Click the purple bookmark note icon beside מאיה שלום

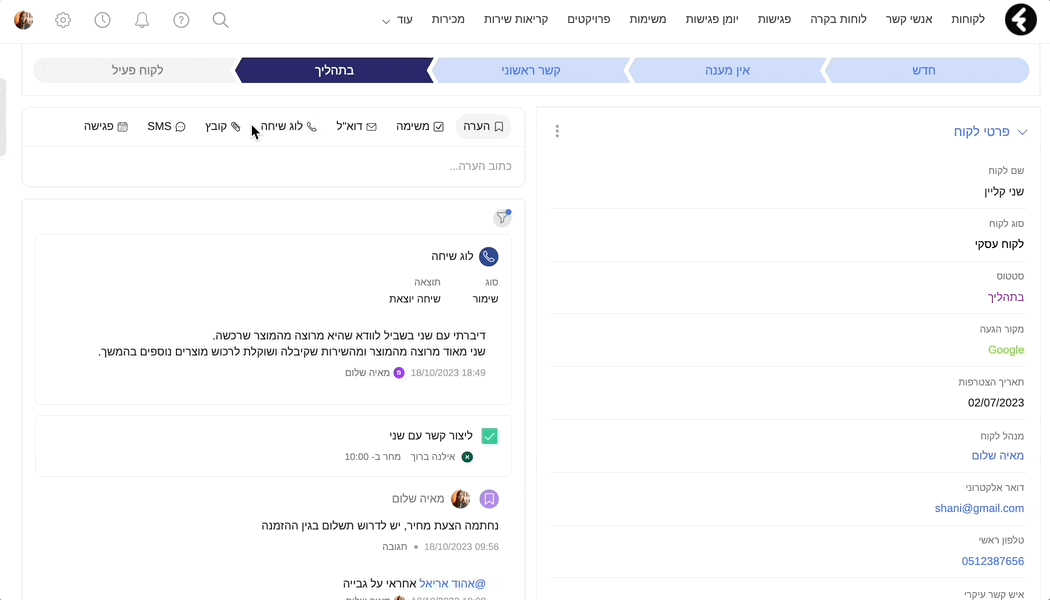click(490, 499)
